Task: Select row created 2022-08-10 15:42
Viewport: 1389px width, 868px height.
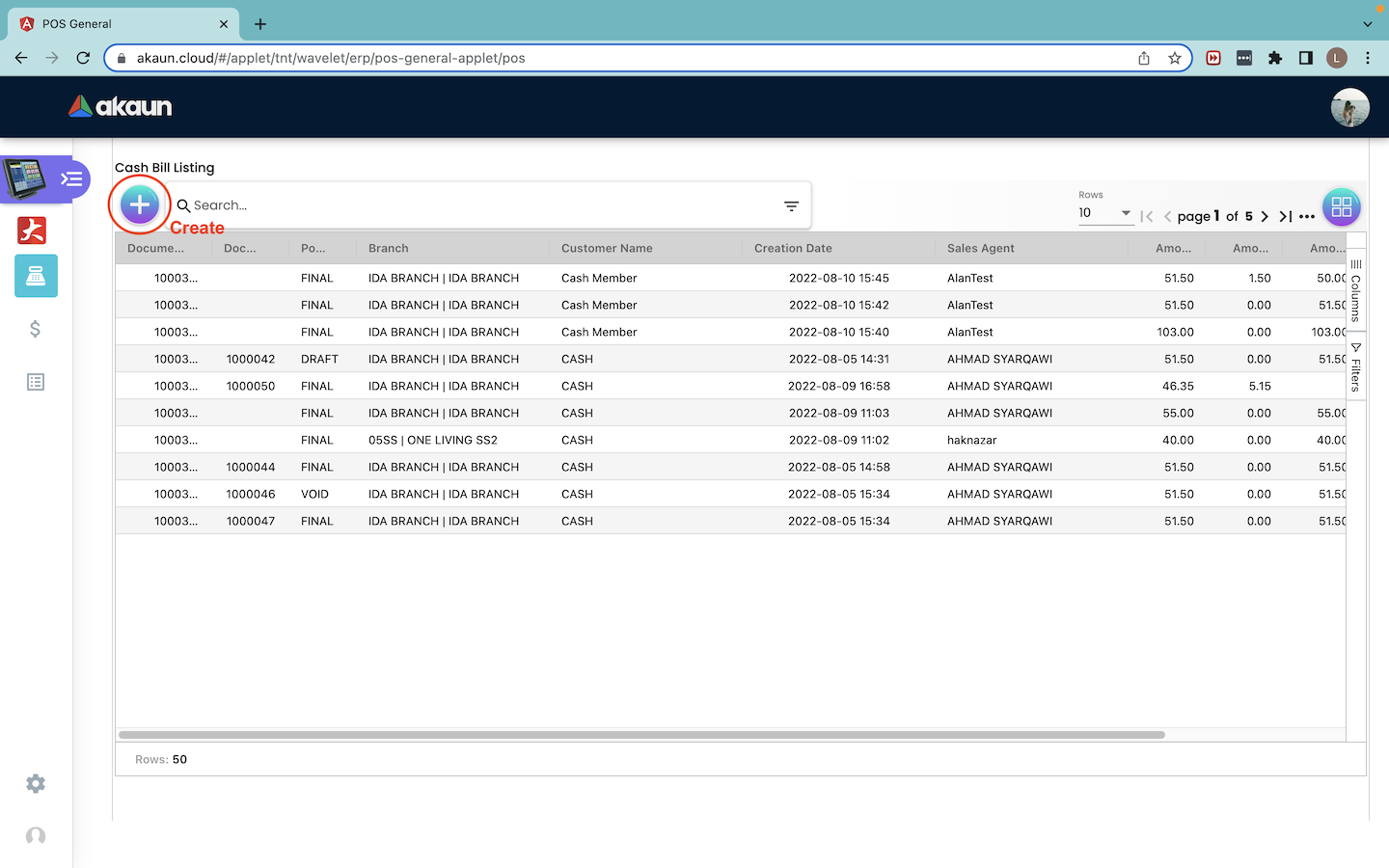Action: click(731, 305)
